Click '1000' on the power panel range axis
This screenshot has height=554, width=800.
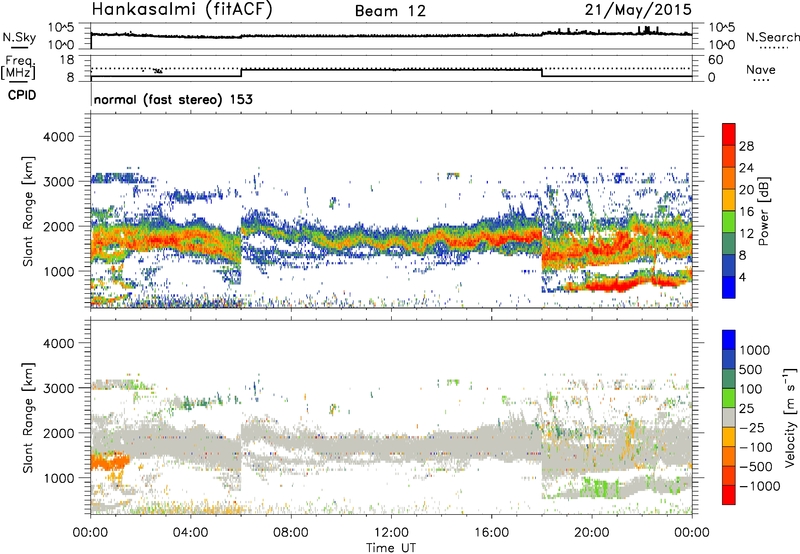[58, 271]
